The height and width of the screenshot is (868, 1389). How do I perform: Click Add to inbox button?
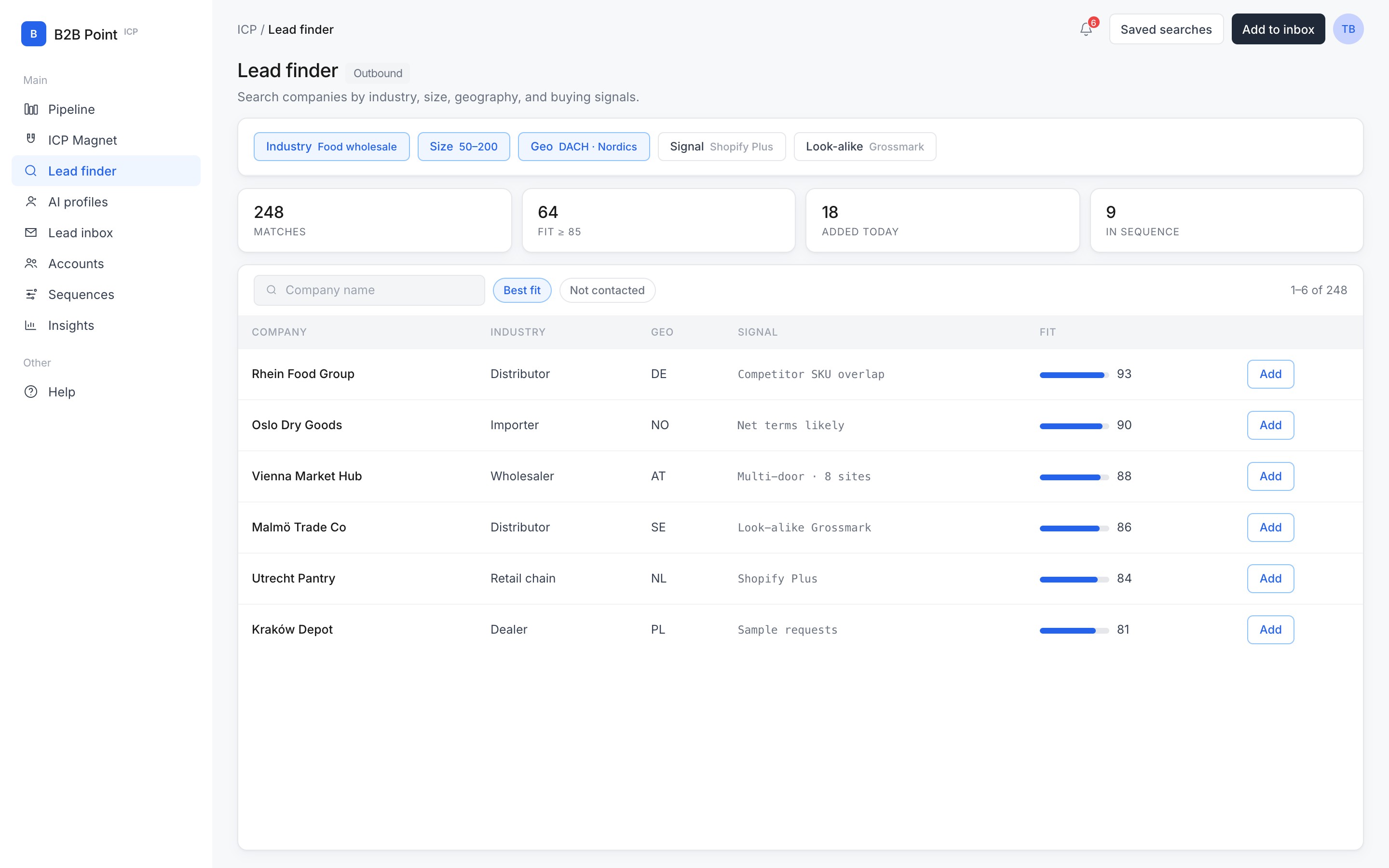click(x=1278, y=29)
